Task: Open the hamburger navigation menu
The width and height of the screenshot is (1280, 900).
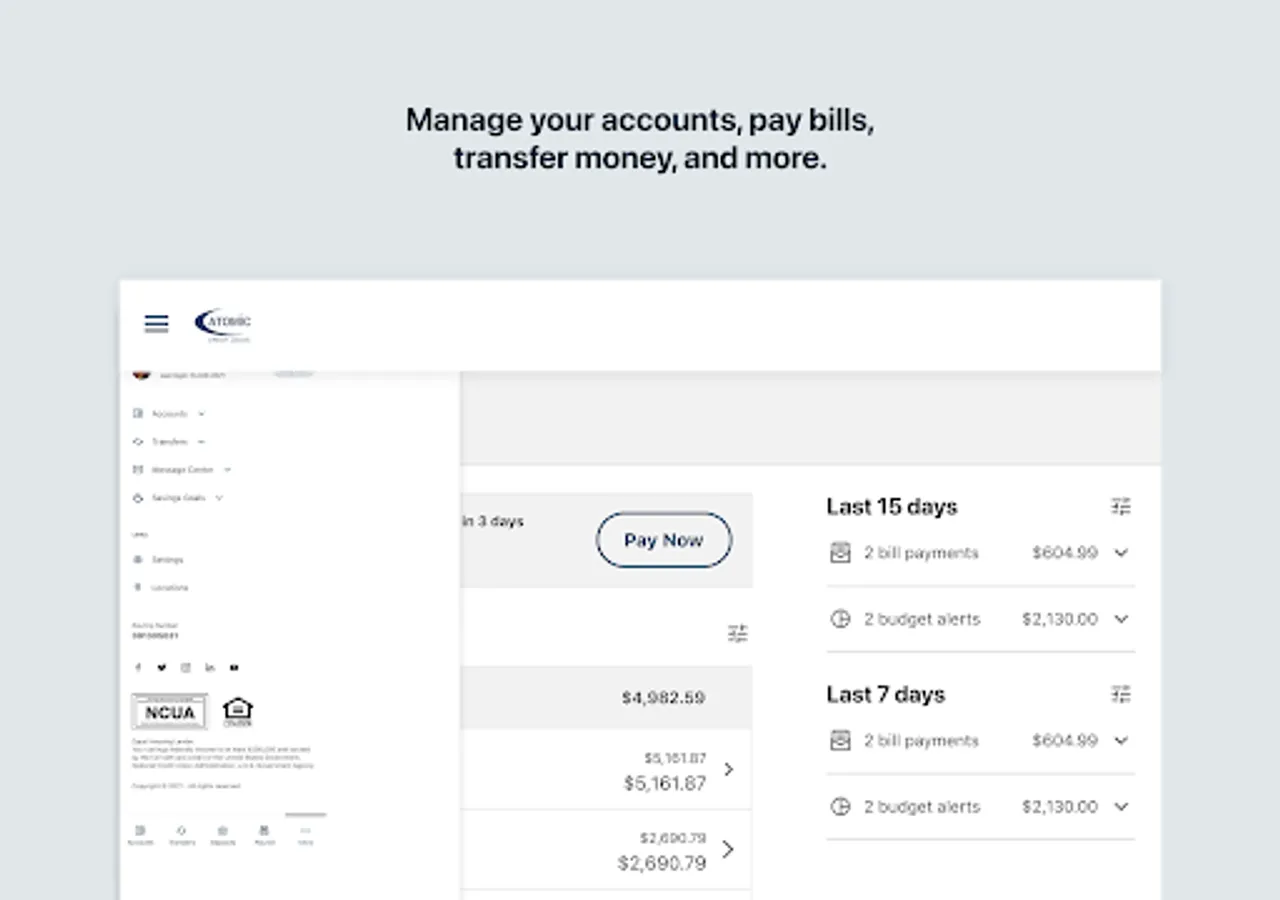Action: [x=156, y=322]
